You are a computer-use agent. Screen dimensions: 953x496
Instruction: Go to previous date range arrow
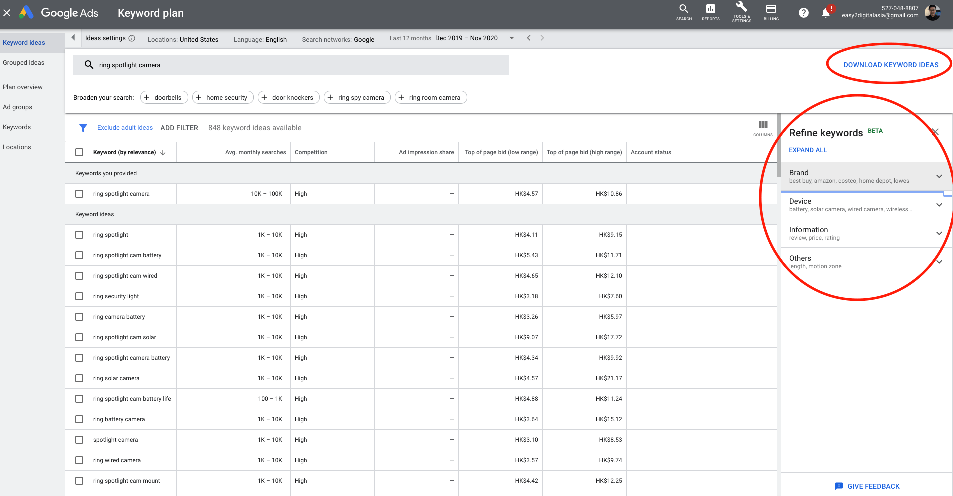(529, 38)
